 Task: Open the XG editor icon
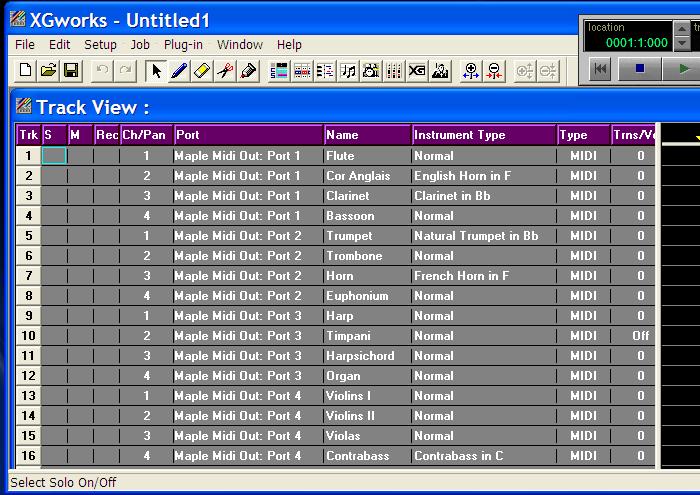coord(417,71)
